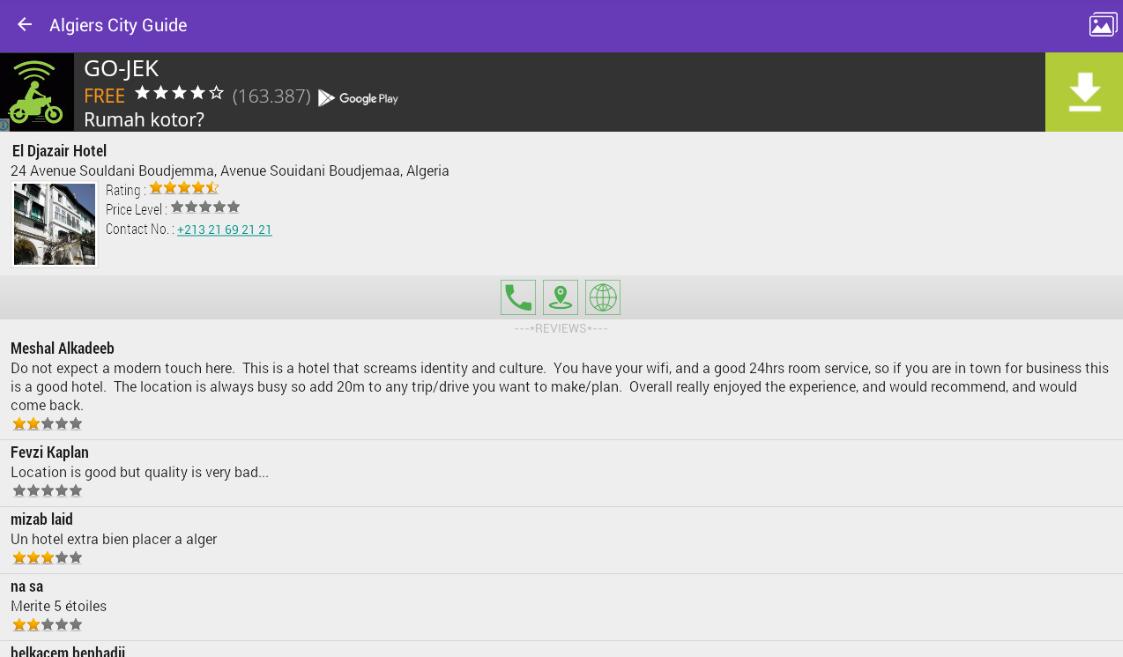This screenshot has width=1123, height=657.
Task: Click the Avenue Souidani Boudjemaa address line
Action: (229, 171)
